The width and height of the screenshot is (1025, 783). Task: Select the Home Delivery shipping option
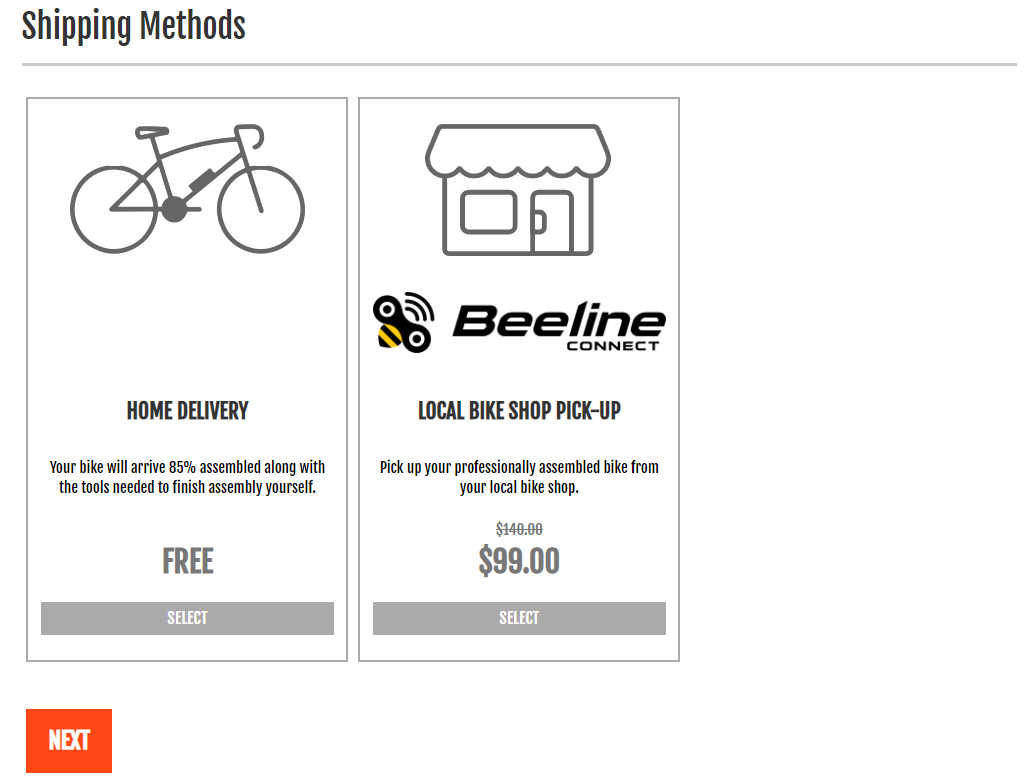pyautogui.click(x=187, y=618)
